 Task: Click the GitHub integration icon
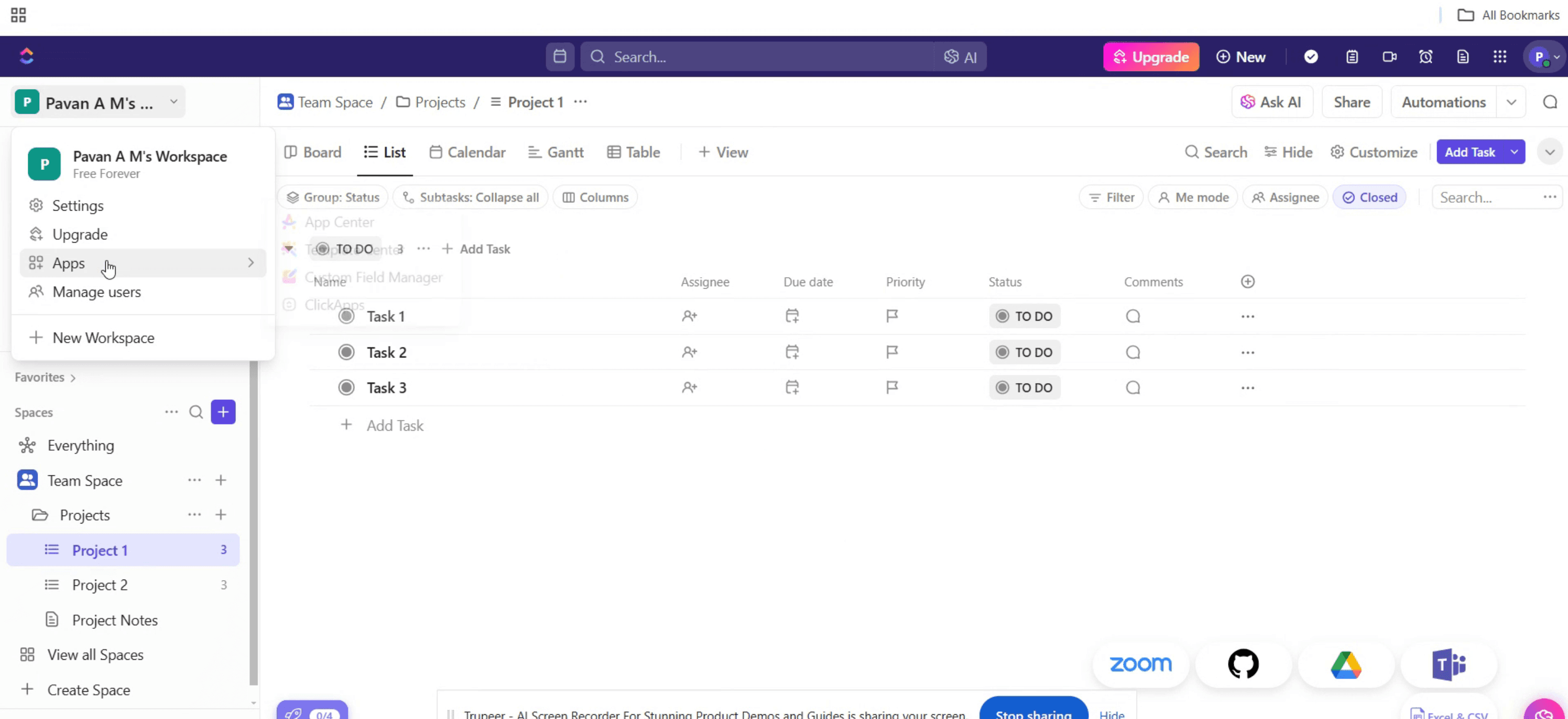click(1243, 663)
